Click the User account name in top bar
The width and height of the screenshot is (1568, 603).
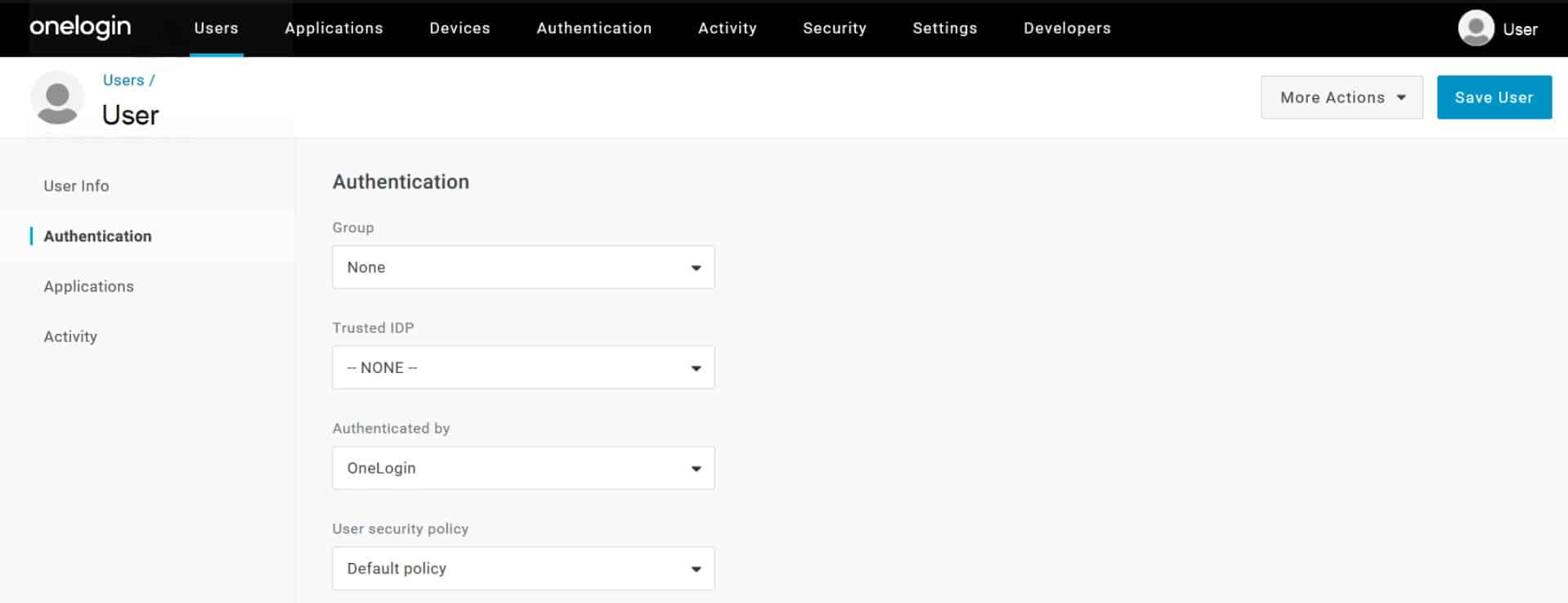(x=1520, y=29)
